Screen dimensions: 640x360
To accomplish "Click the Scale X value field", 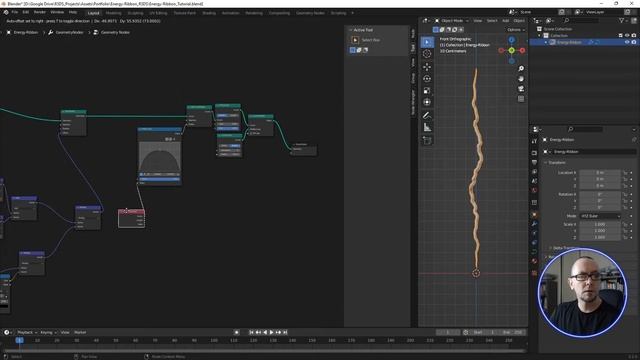I will [600, 224].
